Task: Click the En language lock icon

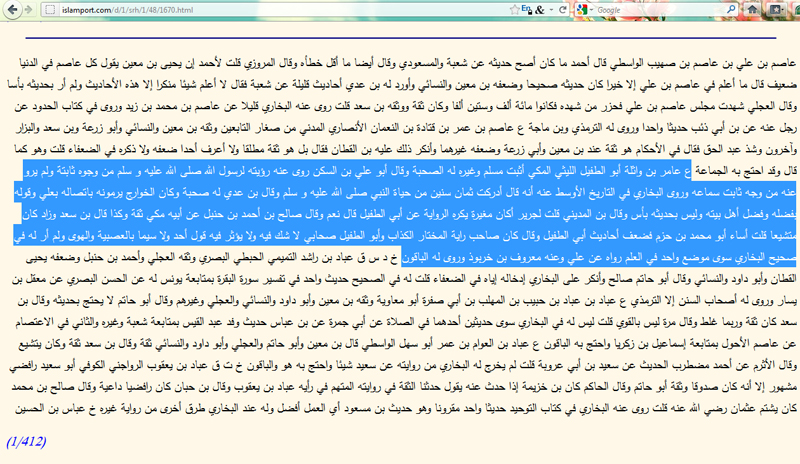Action: click(527, 10)
